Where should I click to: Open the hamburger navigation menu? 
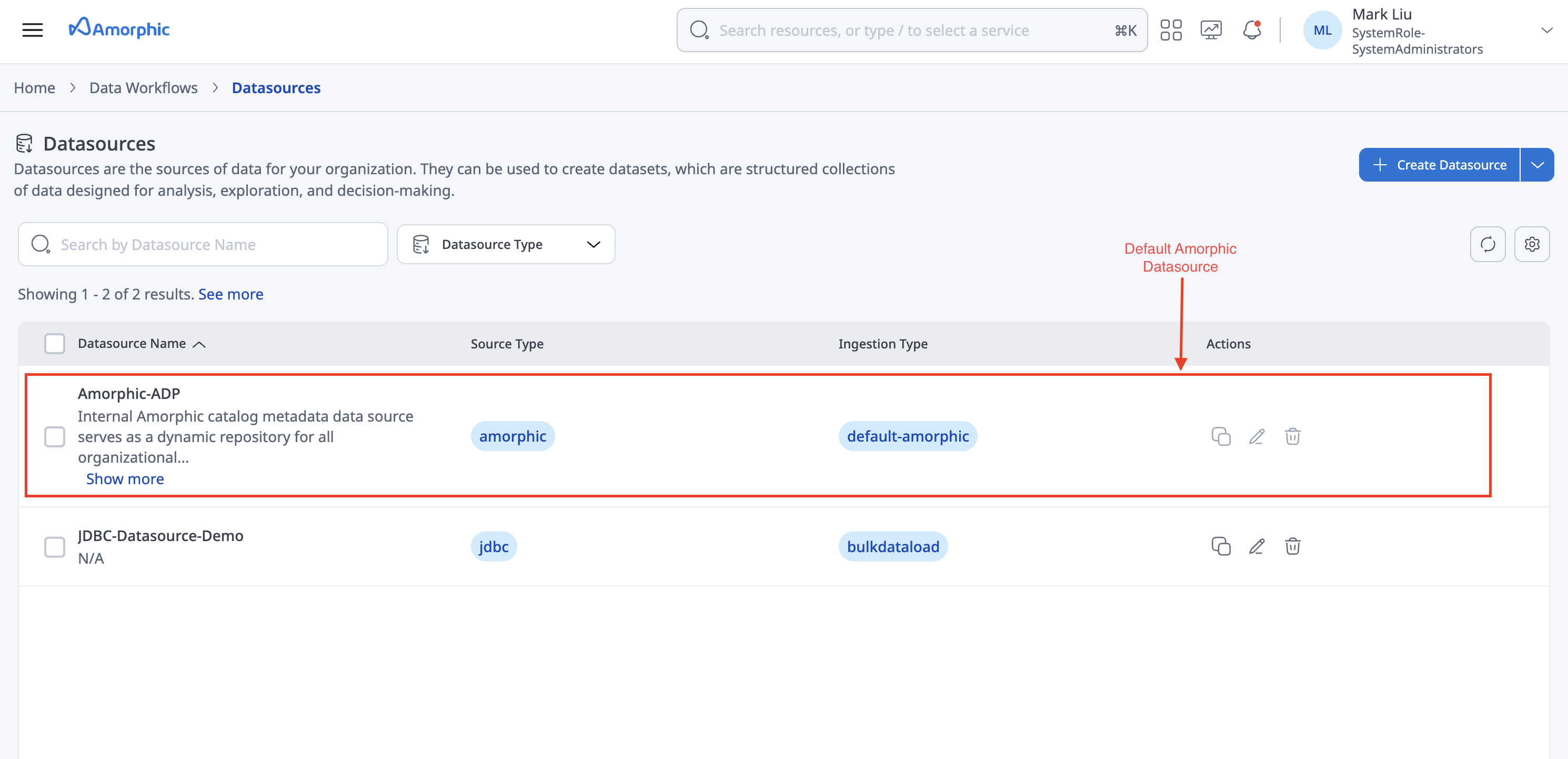33,30
